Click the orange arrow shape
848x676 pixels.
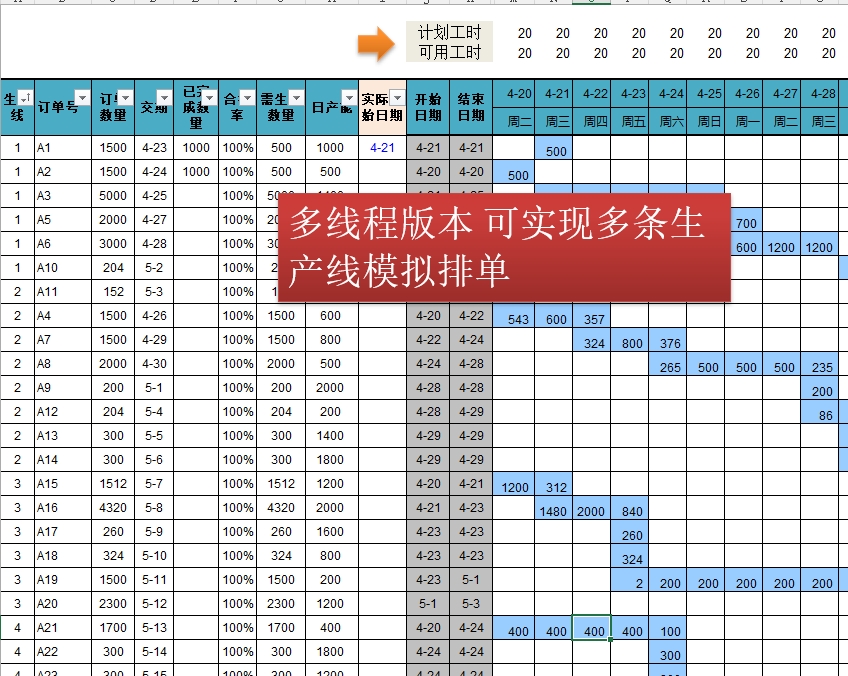coord(376,44)
